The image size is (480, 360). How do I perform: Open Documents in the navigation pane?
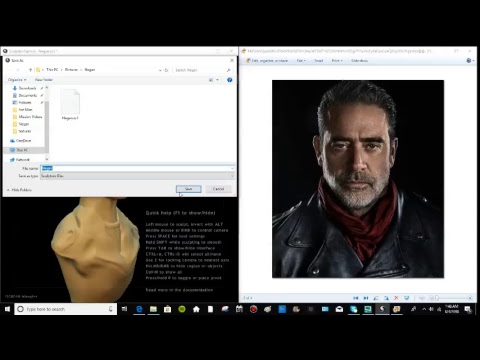27,95
